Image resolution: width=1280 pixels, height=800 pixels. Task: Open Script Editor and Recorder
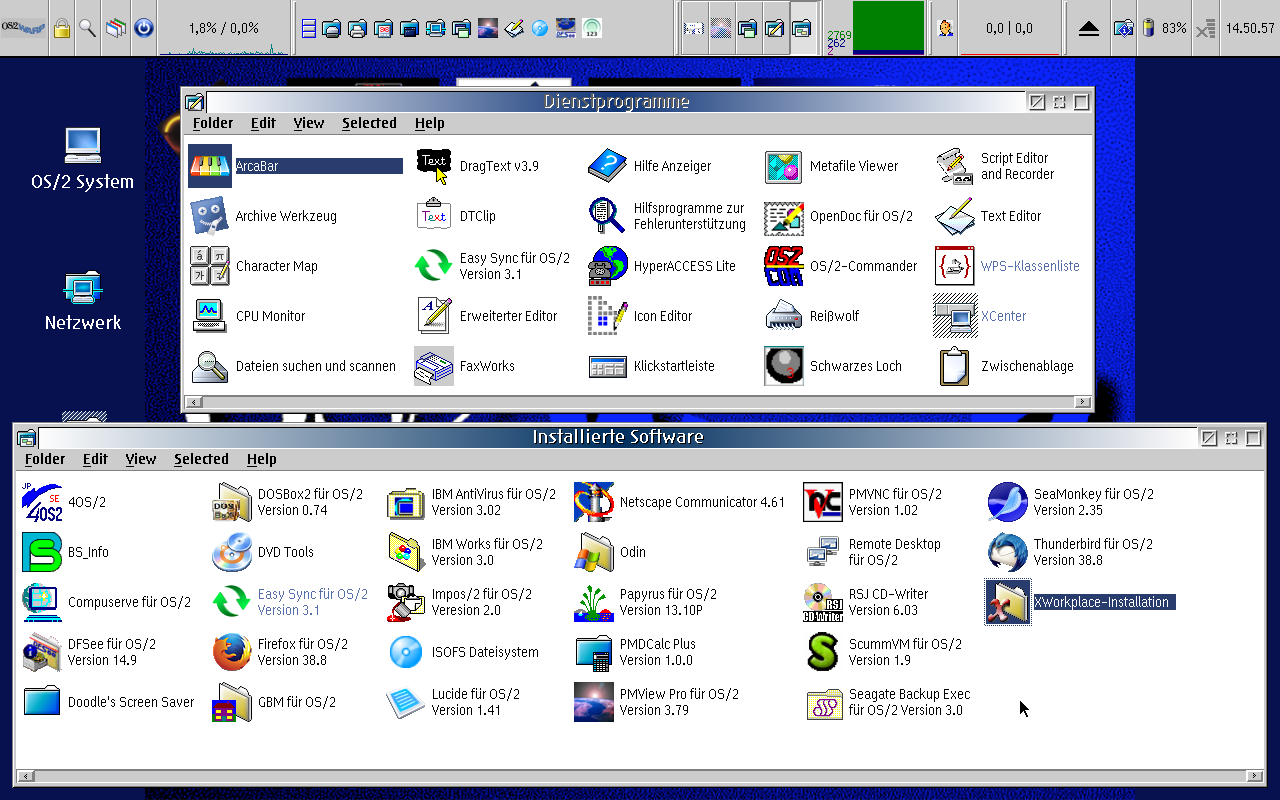(x=955, y=166)
